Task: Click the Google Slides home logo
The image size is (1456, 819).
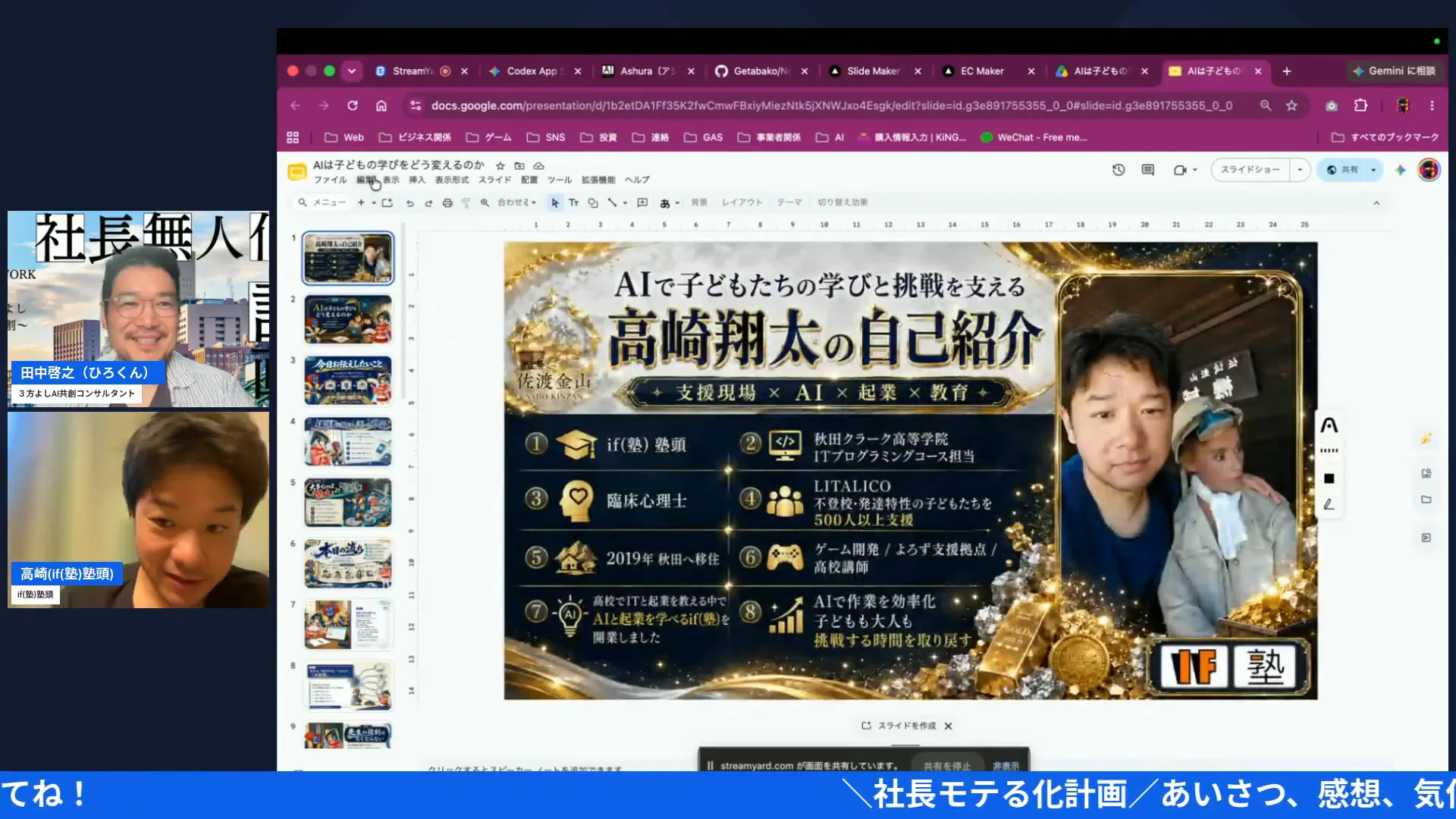Action: [x=297, y=172]
